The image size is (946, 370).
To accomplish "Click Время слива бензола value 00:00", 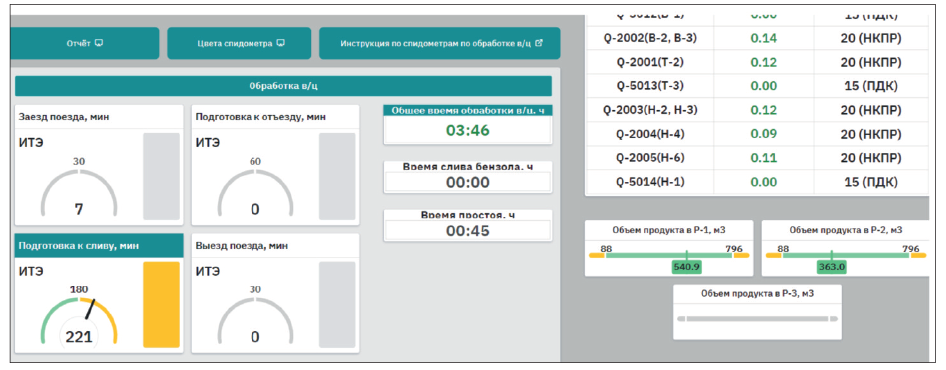I will click(x=468, y=182).
